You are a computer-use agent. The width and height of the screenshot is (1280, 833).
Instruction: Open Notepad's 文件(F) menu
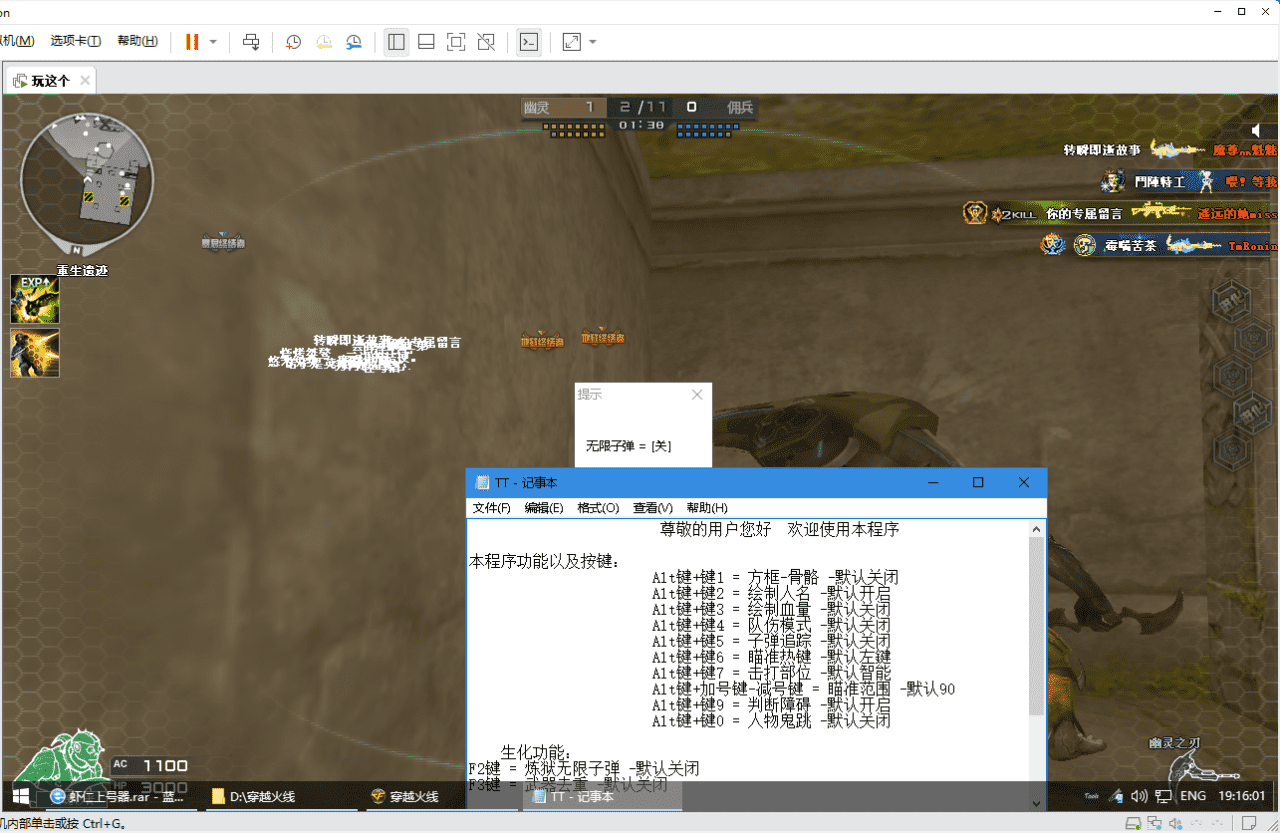click(491, 508)
